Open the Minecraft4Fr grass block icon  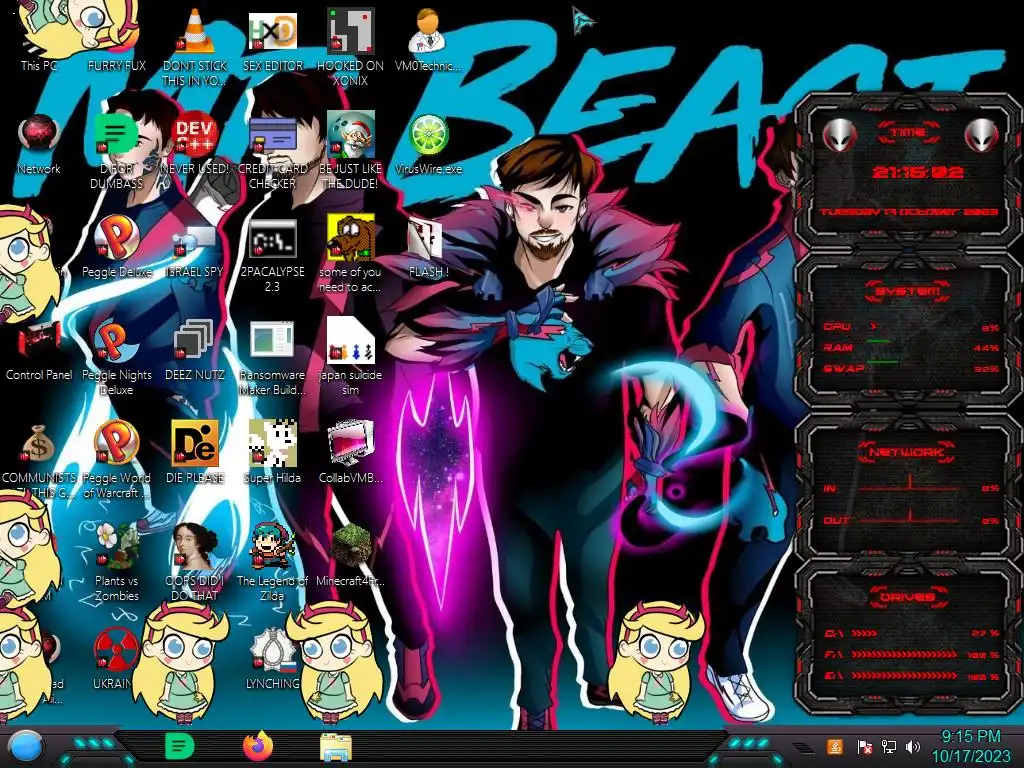point(350,547)
